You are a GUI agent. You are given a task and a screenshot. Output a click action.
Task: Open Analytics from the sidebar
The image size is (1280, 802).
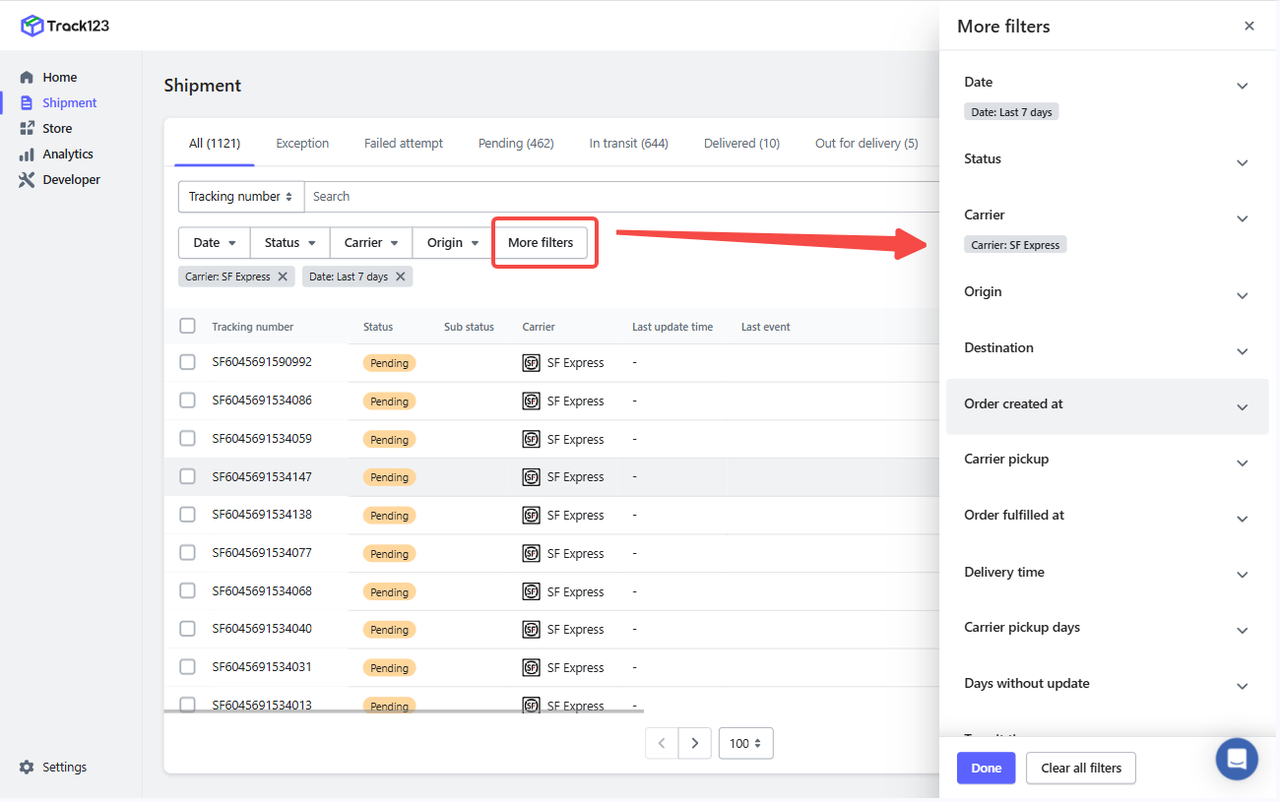pos(67,154)
